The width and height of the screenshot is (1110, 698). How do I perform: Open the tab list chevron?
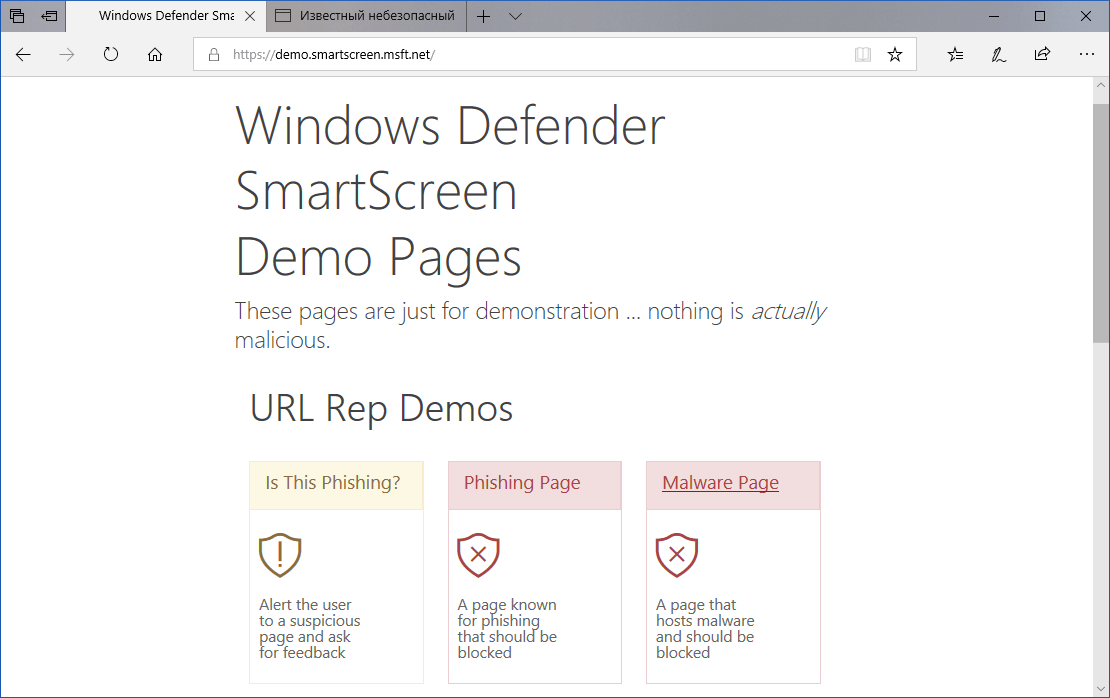[514, 16]
